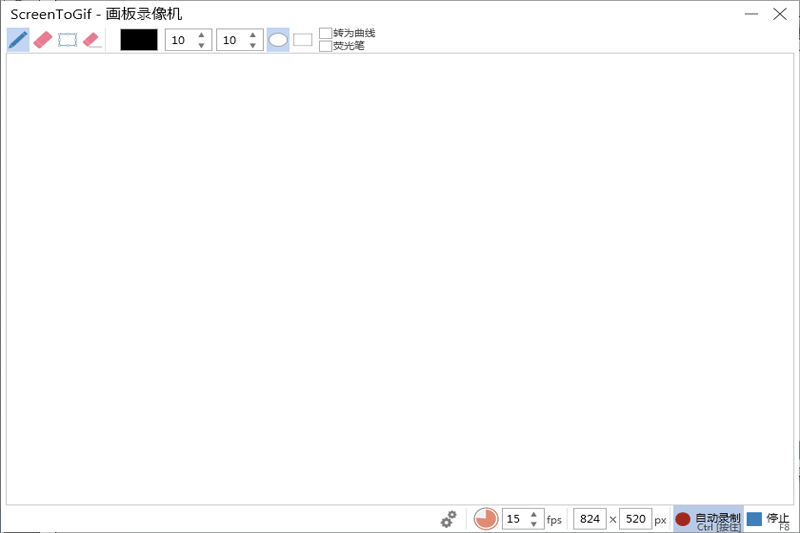This screenshot has height=533, width=800.
Task: Increase the fps value
Action: [533, 514]
